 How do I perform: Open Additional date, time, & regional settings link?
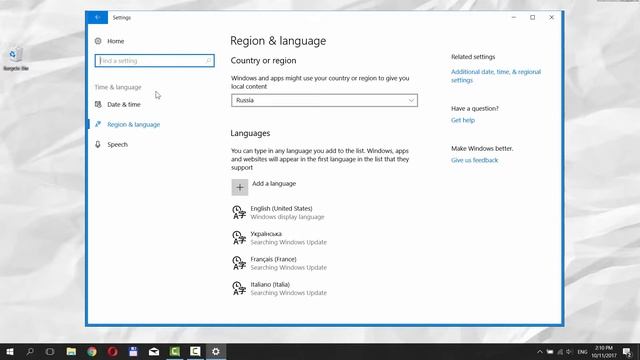496,76
